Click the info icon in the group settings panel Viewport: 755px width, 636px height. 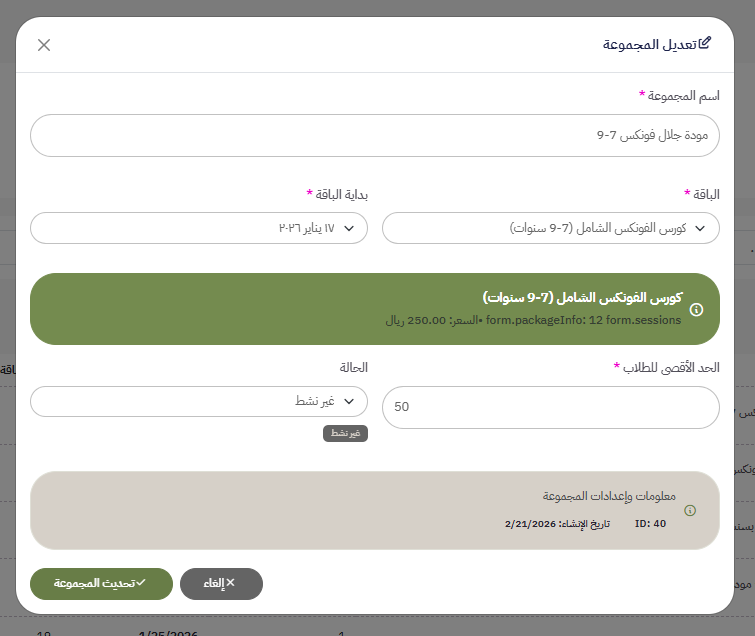tap(690, 510)
